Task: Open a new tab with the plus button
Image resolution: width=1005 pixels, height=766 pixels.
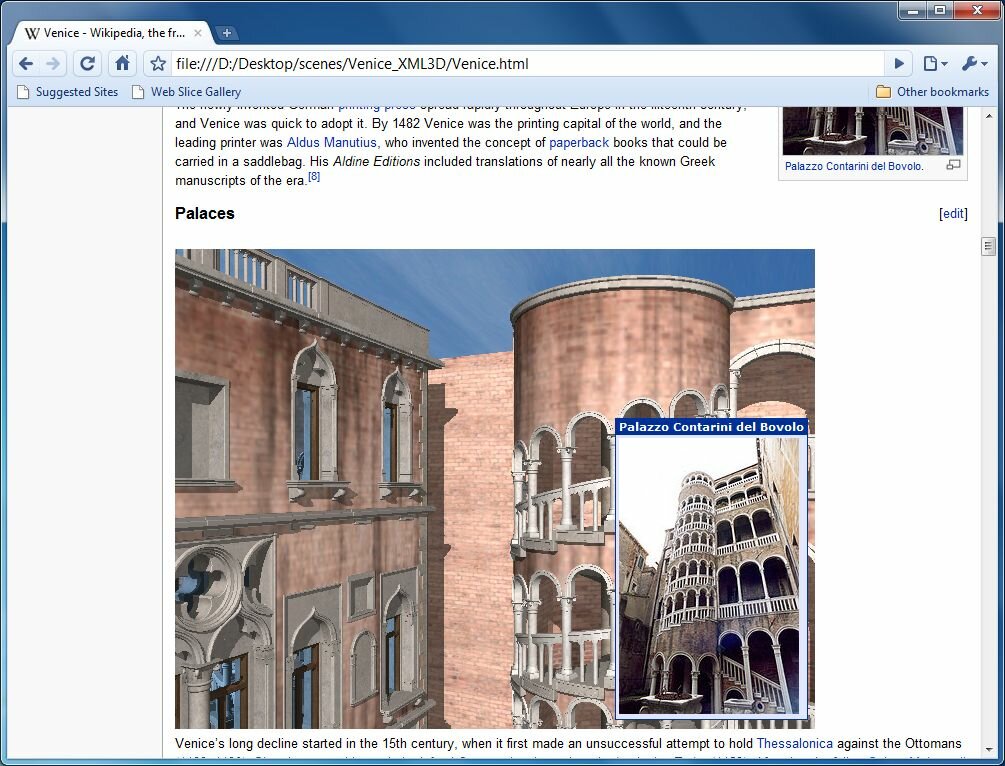Action: coord(227,33)
